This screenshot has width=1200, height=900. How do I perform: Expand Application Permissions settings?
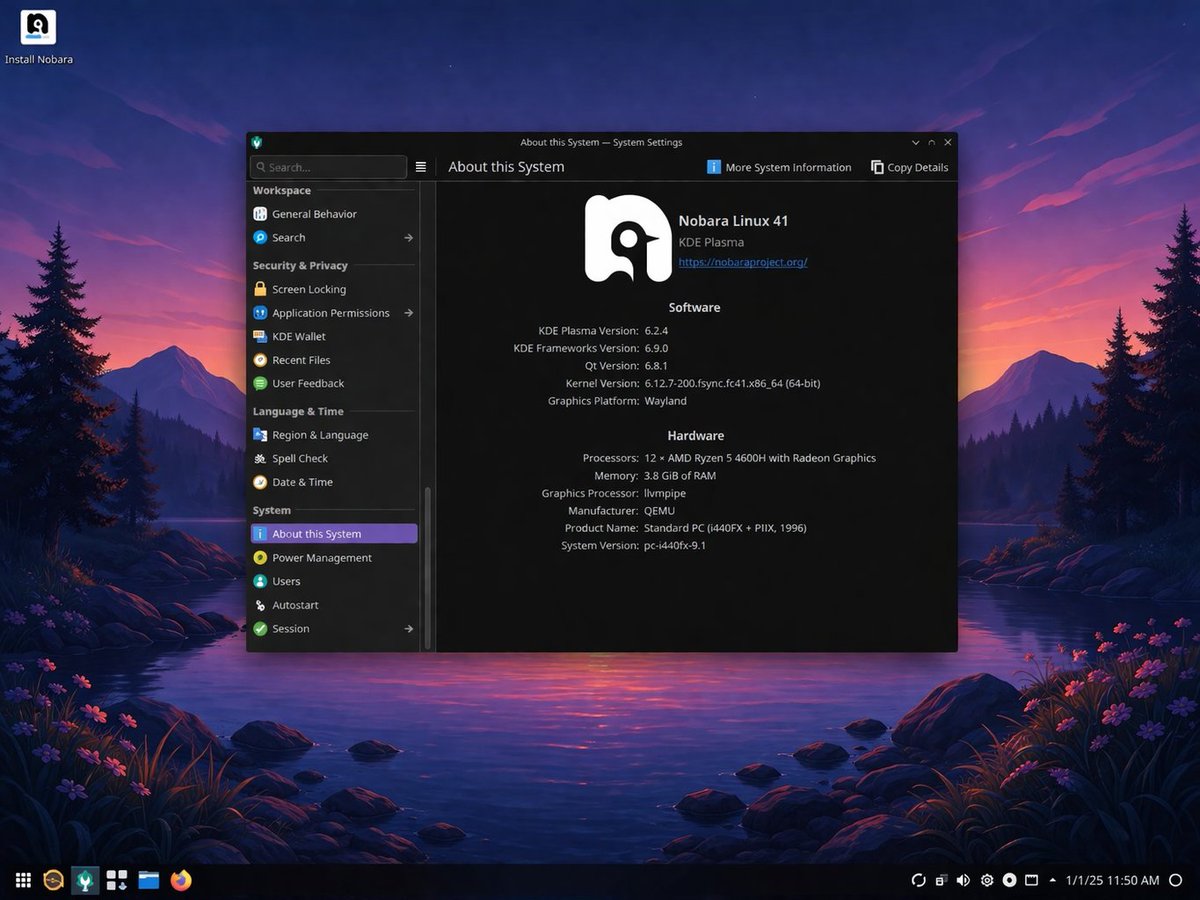(334, 313)
